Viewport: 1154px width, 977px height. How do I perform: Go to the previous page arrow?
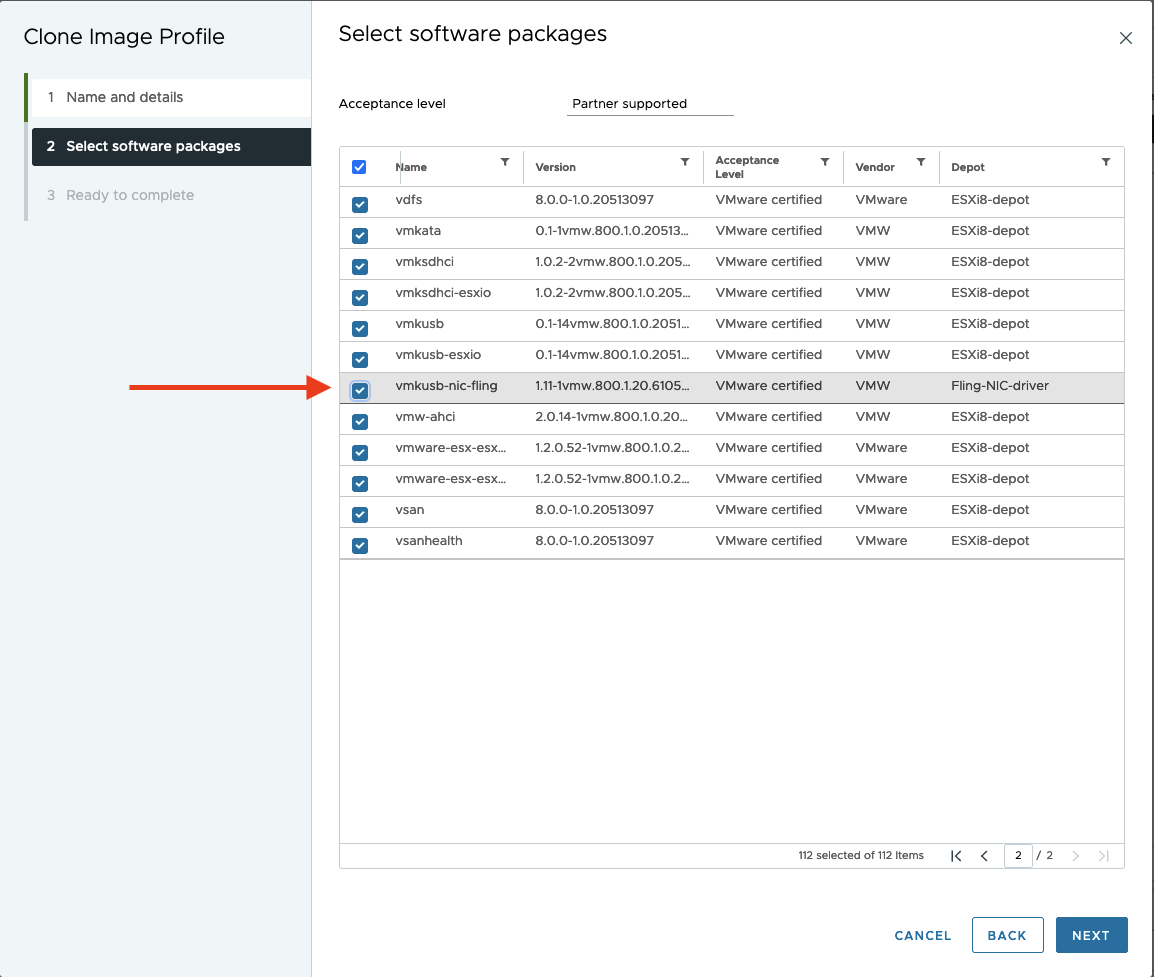(x=985, y=856)
